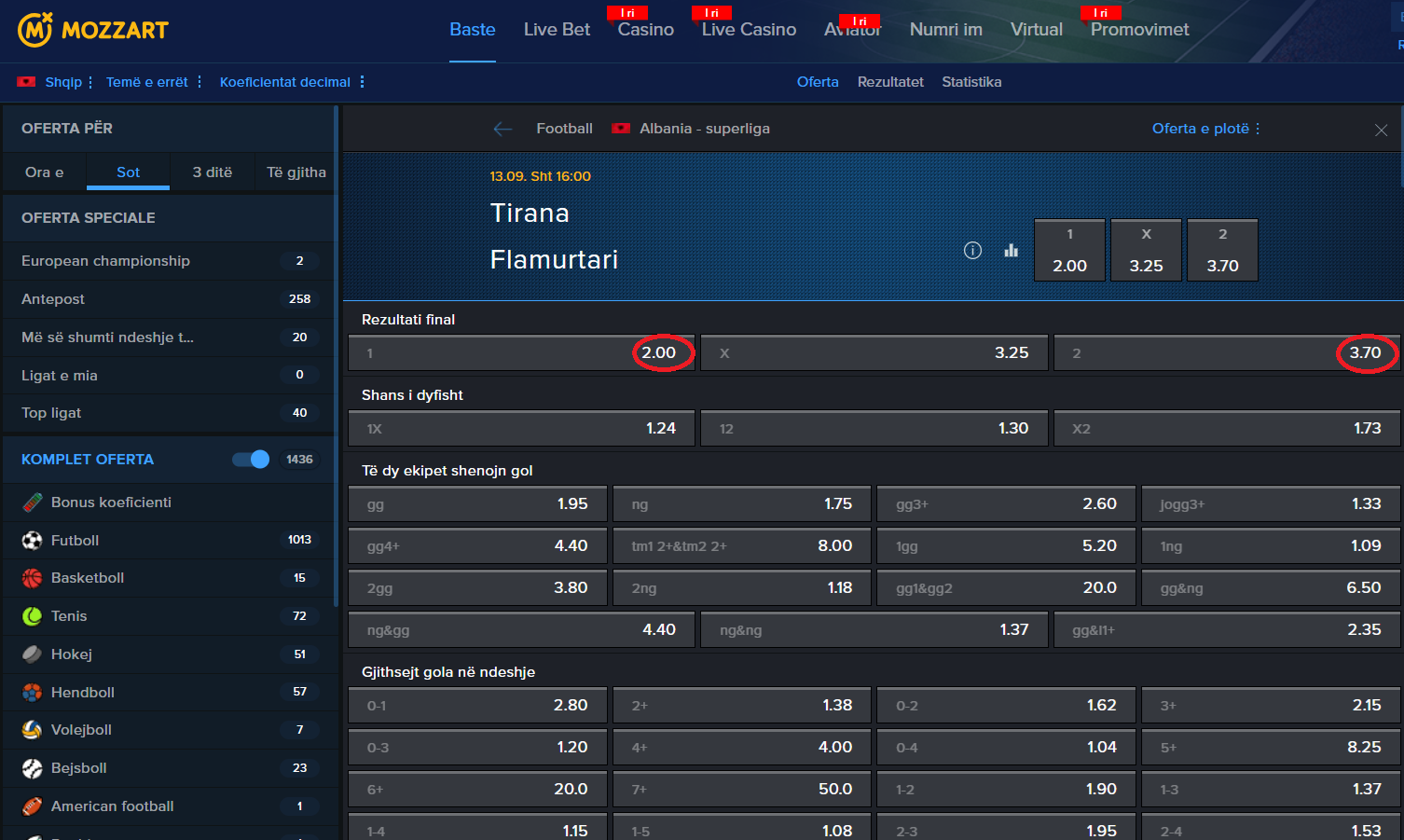Open European championship offer
This screenshot has height=840, width=1404.
point(169,261)
